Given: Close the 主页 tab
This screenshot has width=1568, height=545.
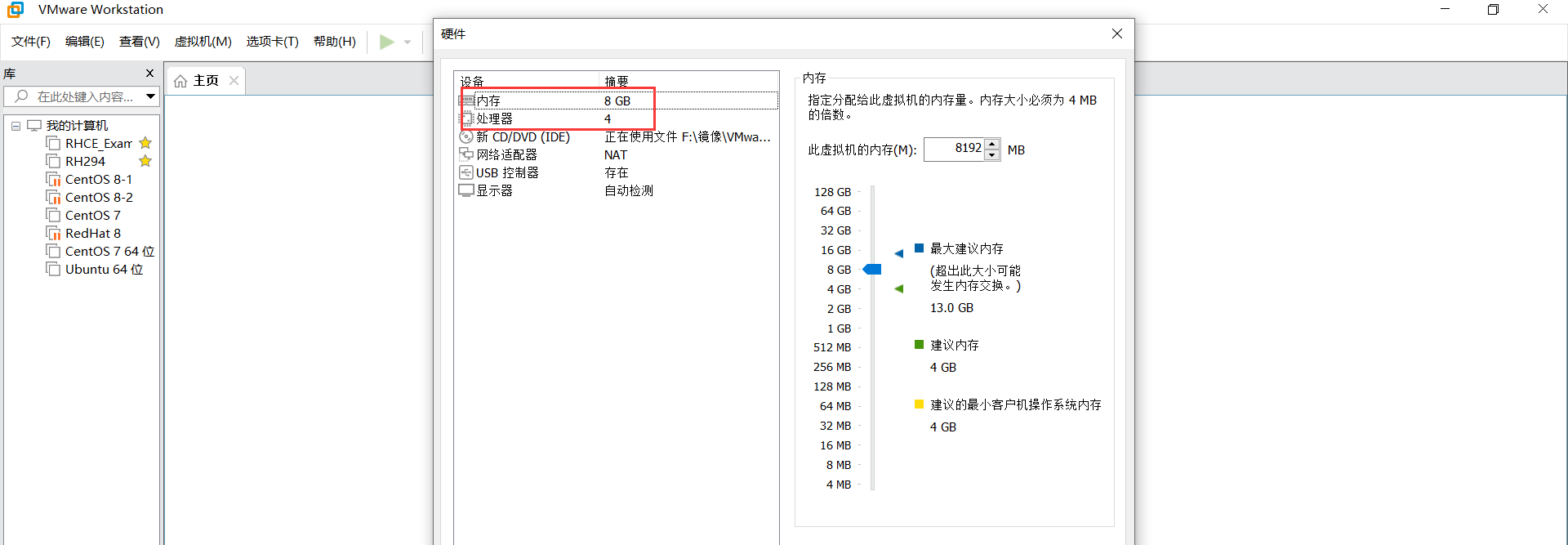Looking at the screenshot, I should (x=234, y=80).
